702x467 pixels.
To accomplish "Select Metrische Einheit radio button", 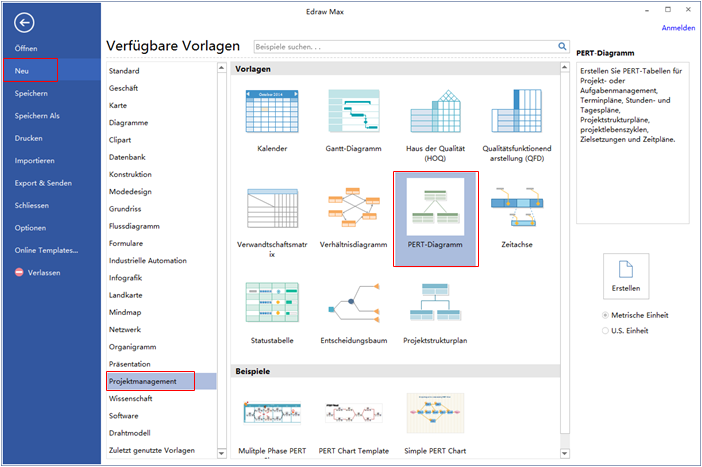I will pyautogui.click(x=605, y=315).
